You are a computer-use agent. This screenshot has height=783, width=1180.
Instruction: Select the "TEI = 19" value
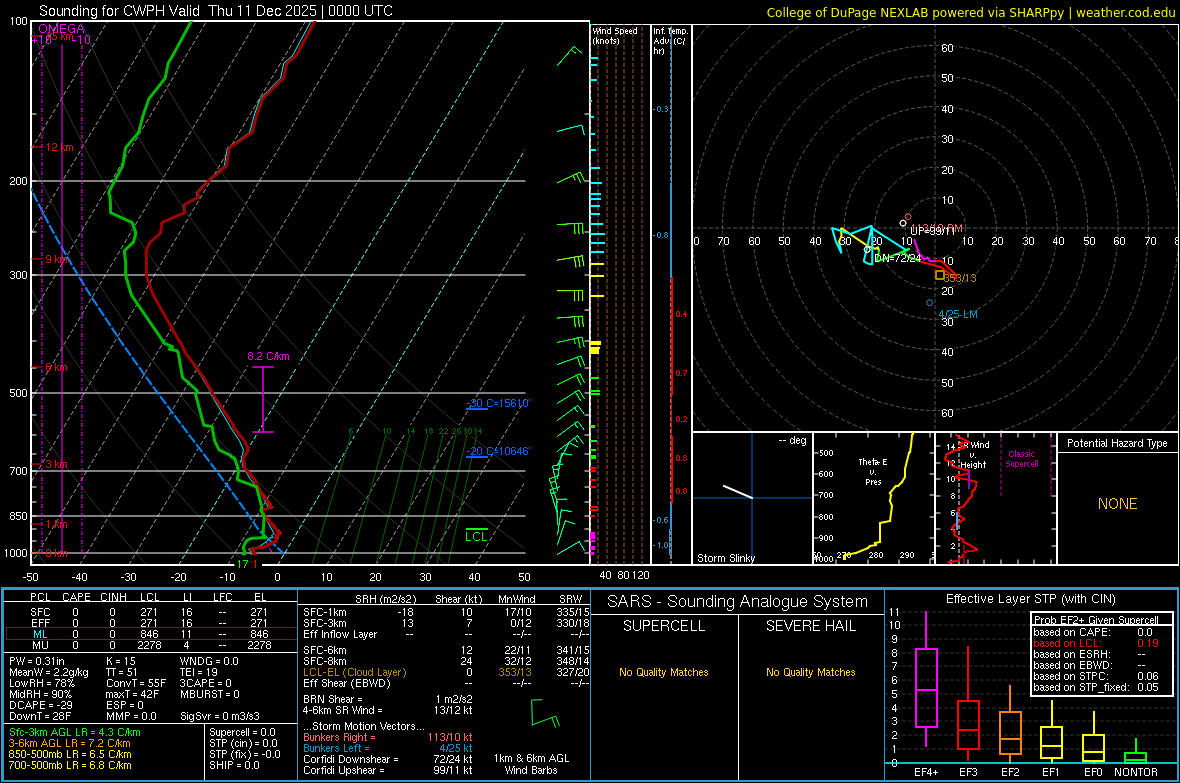(199, 672)
